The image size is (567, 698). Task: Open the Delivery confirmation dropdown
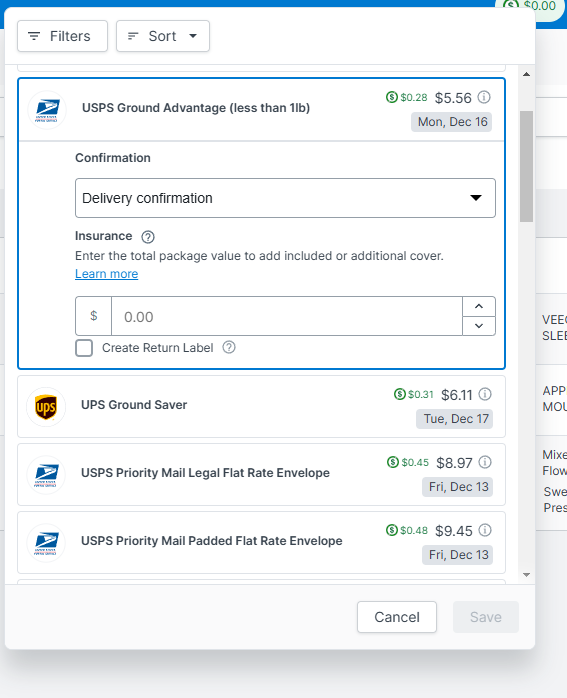285,198
